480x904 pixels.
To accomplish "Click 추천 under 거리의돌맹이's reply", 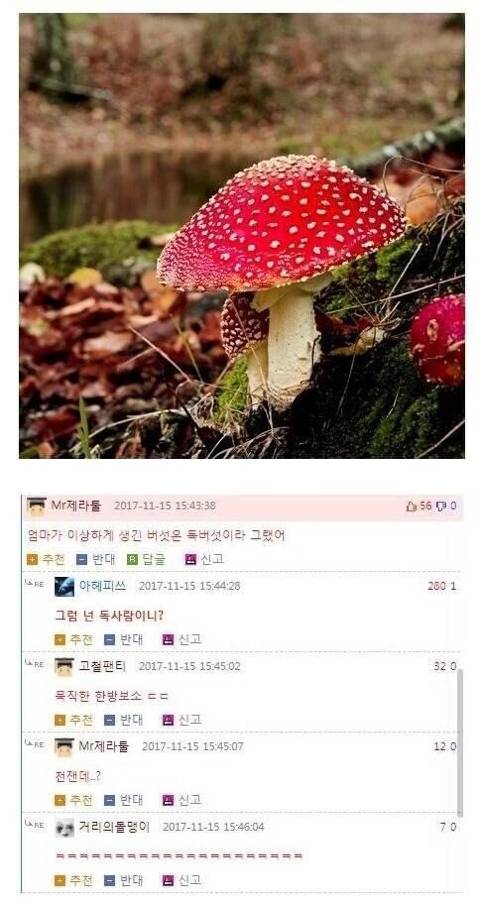I will pyautogui.click(x=73, y=880).
